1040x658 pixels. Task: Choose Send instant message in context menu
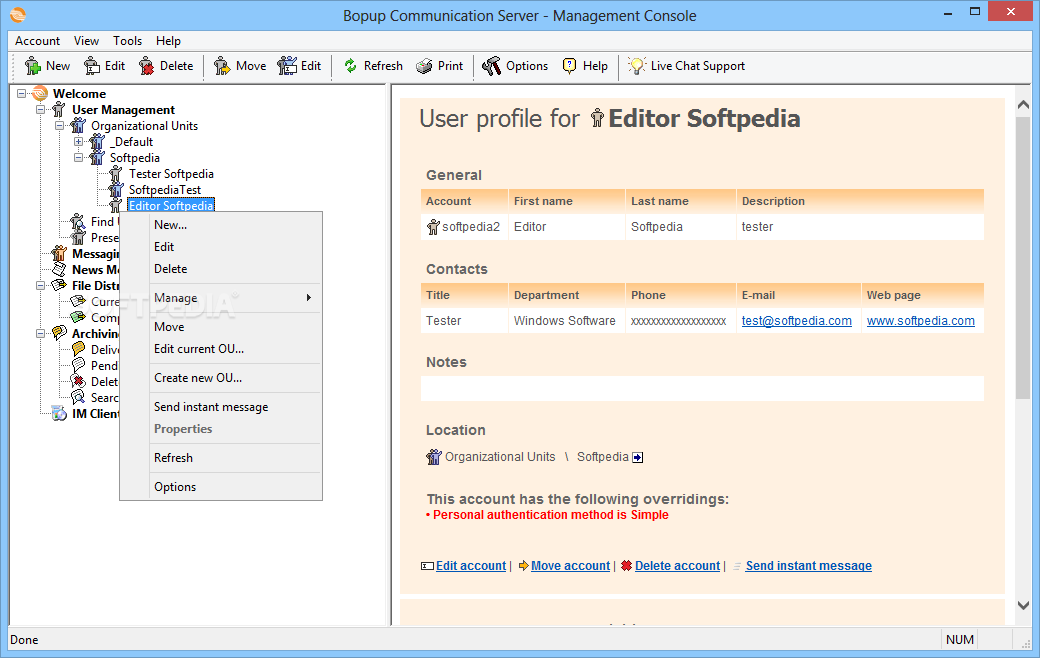pos(221,407)
